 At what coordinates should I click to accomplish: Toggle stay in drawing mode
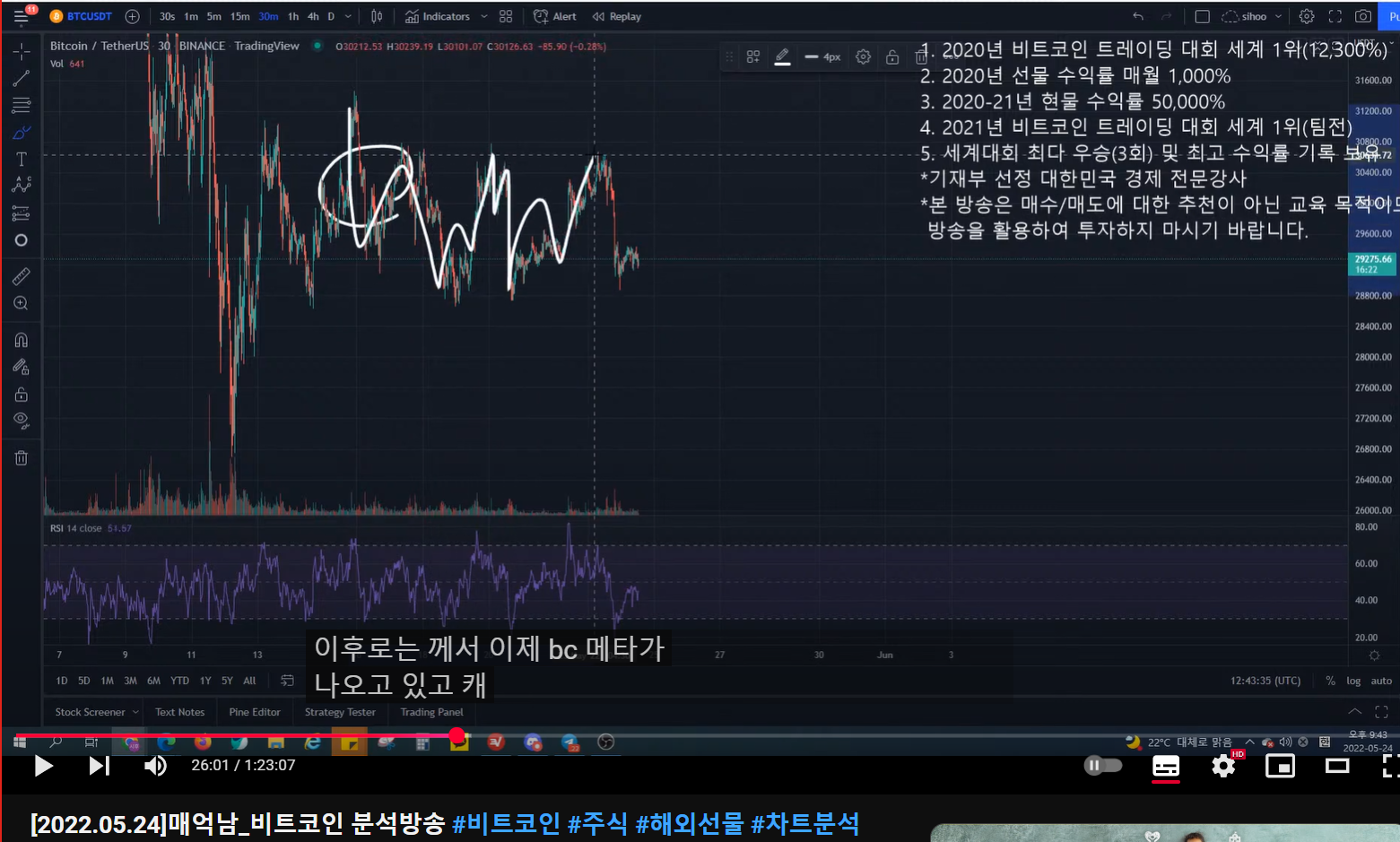pyautogui.click(x=22, y=367)
